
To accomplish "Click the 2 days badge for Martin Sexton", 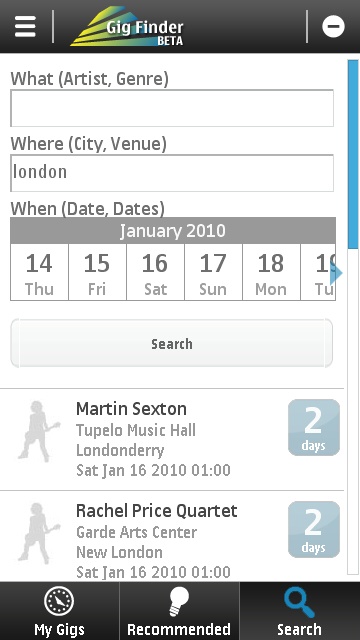I will point(314,427).
